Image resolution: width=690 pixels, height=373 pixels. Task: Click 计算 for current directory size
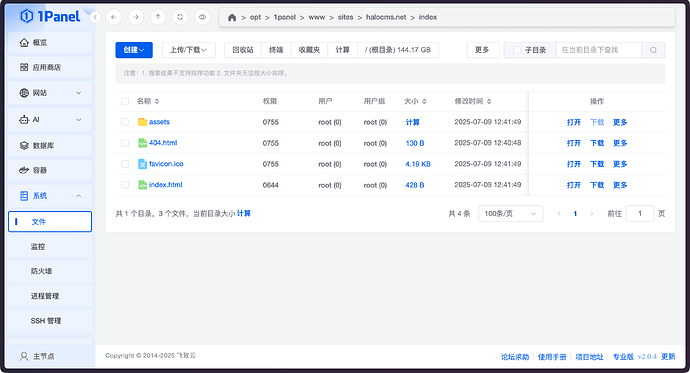coord(244,214)
